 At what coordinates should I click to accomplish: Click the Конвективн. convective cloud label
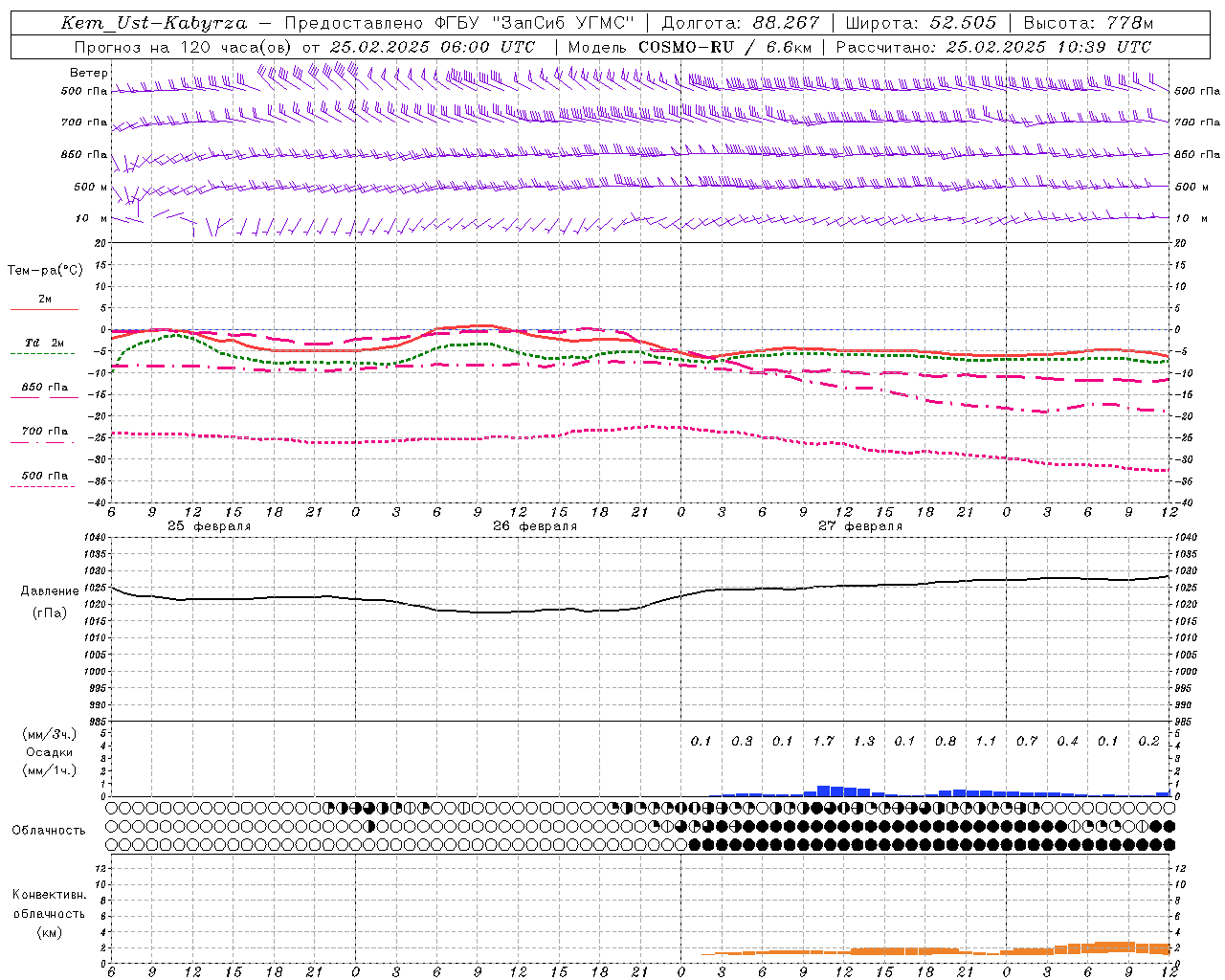(49, 895)
